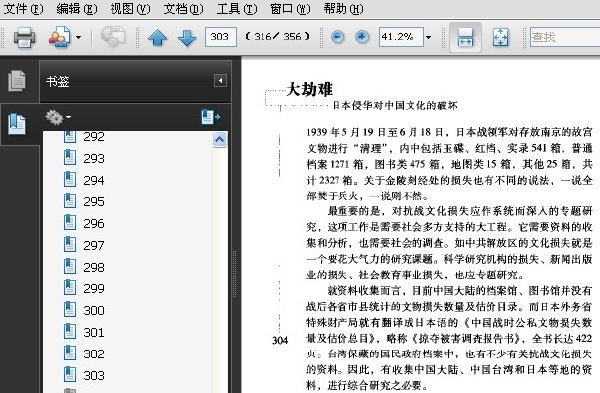600x393 pixels.
Task: Select bookmark 295
Action: click(94, 201)
